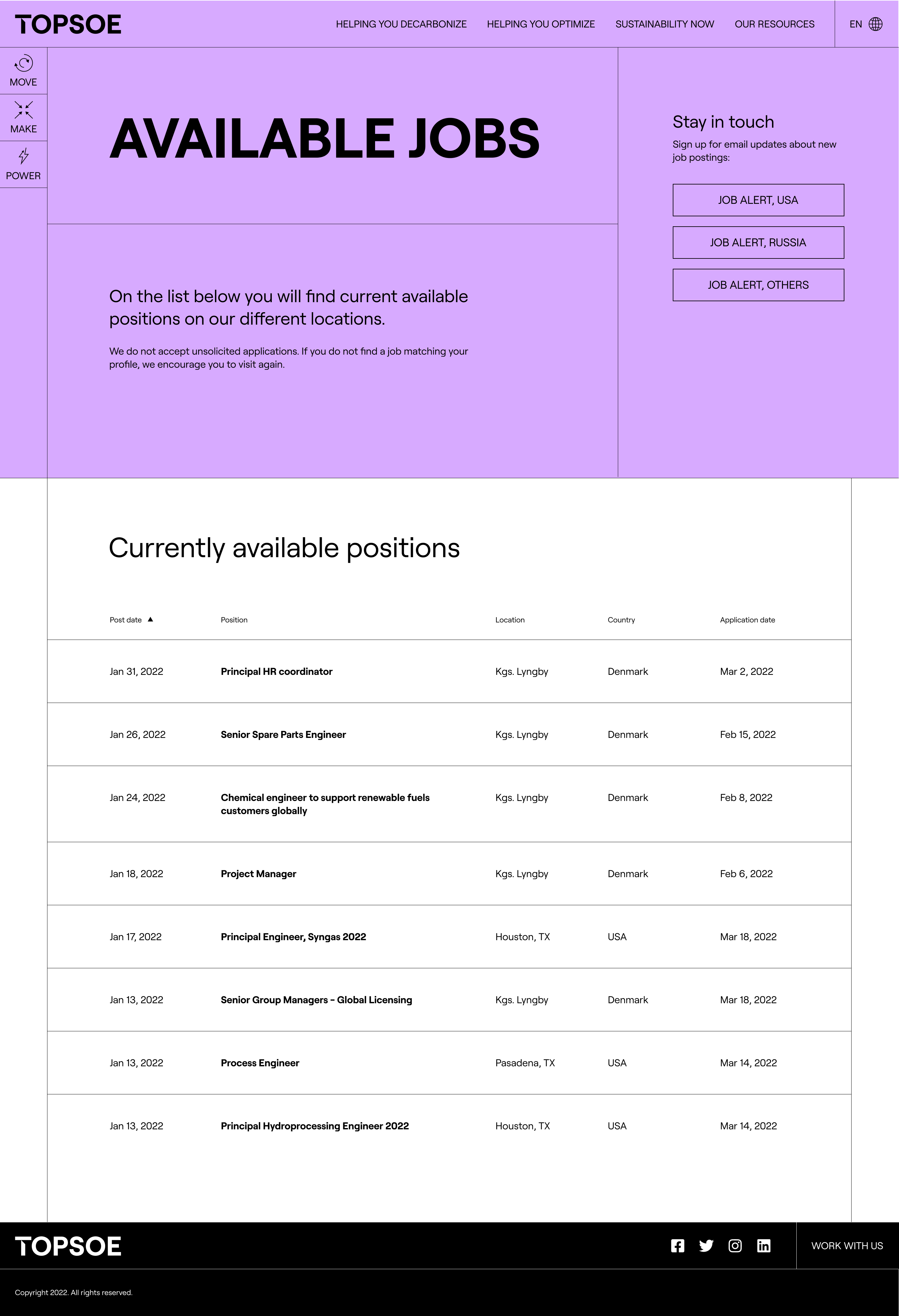Click the Job Alert, Others button
The height and width of the screenshot is (1316, 899).
click(x=758, y=285)
